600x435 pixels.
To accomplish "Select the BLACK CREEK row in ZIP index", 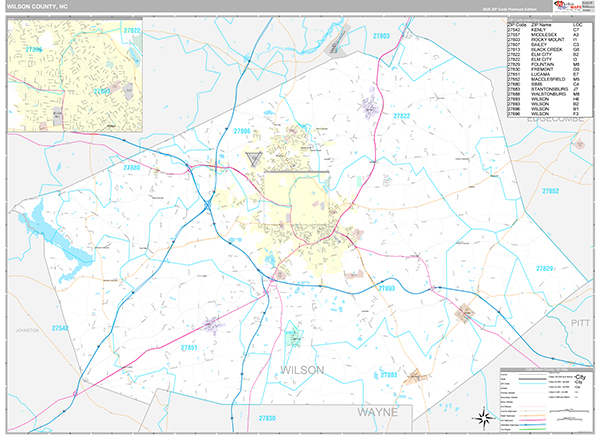I will (x=545, y=49).
